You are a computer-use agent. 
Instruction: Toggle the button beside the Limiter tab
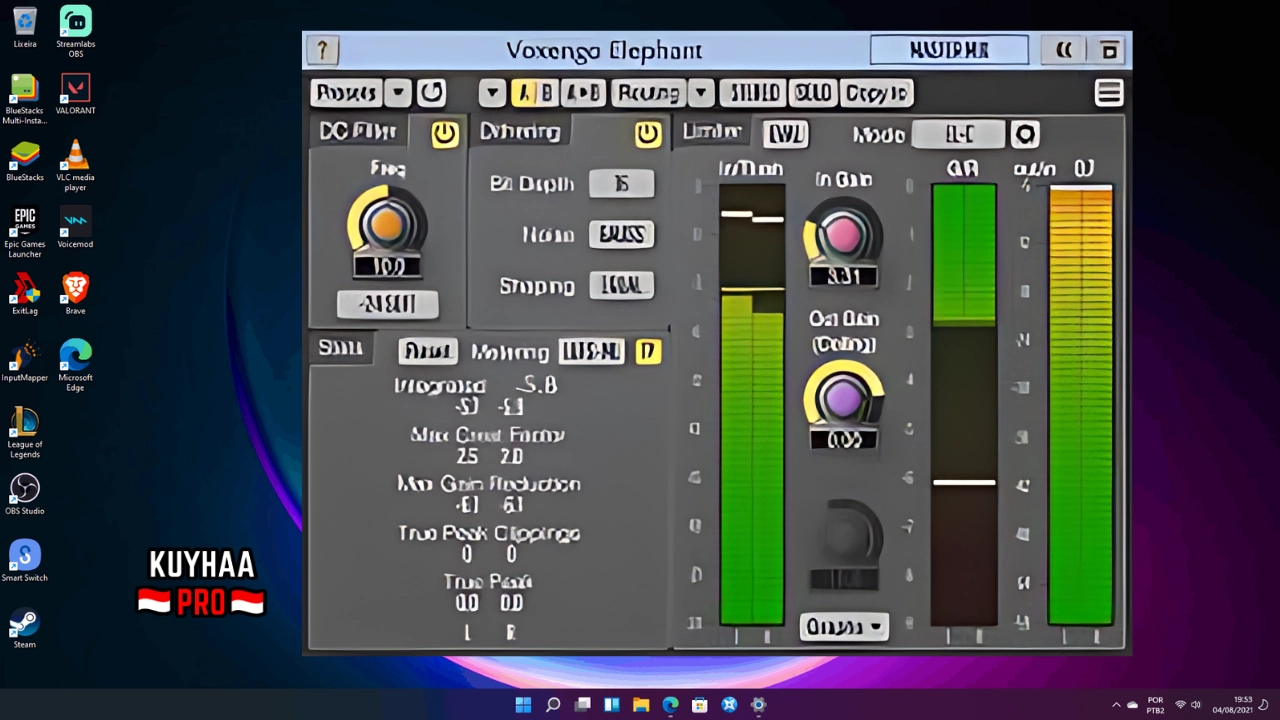[x=786, y=134]
